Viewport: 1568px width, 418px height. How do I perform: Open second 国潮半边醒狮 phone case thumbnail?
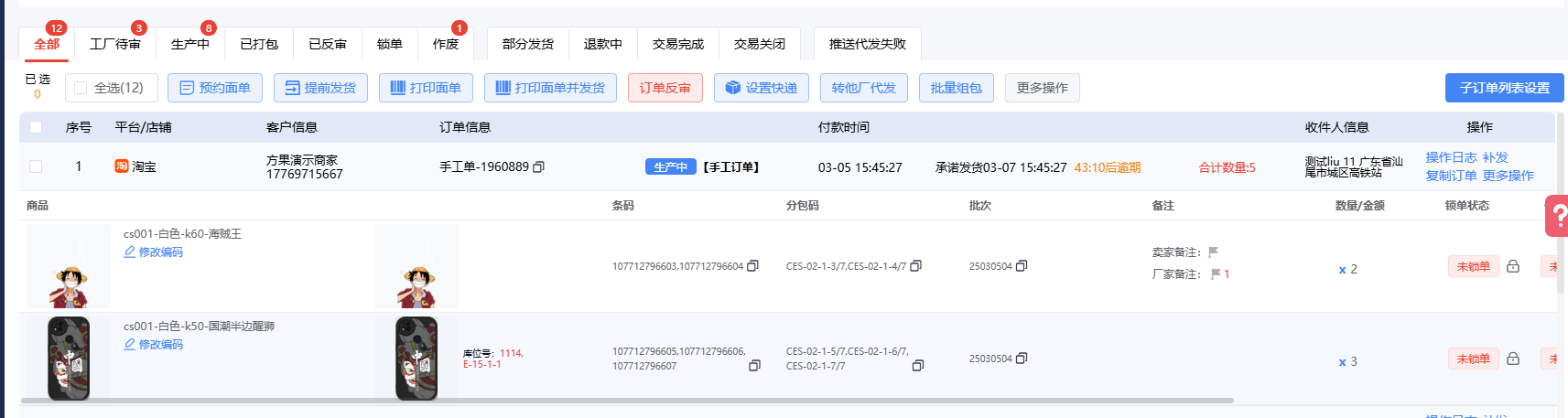416,358
